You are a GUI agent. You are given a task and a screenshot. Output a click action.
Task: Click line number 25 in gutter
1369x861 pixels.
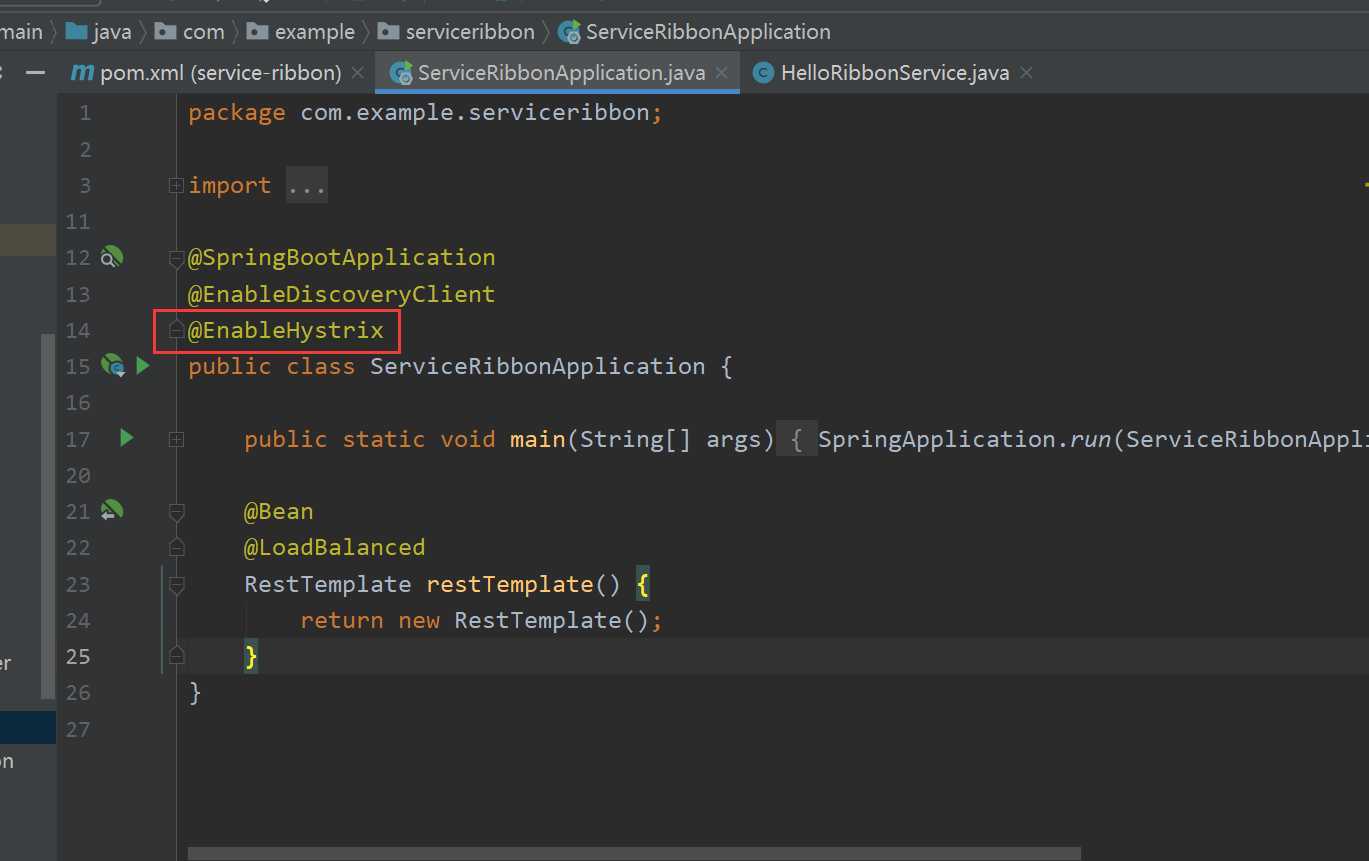pos(78,656)
